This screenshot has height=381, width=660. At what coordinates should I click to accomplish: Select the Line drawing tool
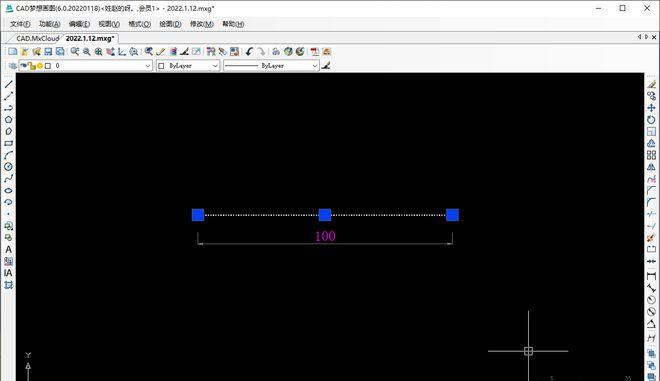coord(8,84)
